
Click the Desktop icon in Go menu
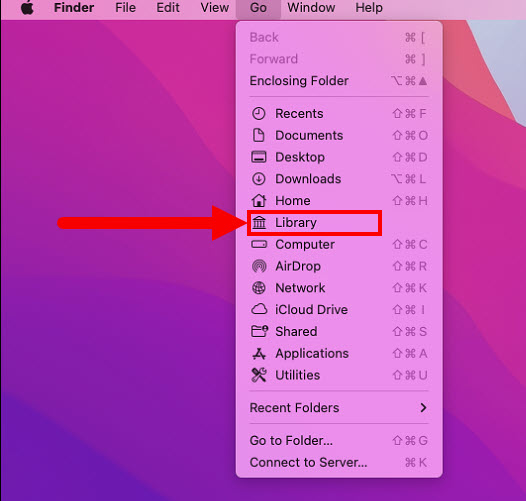tap(259, 157)
